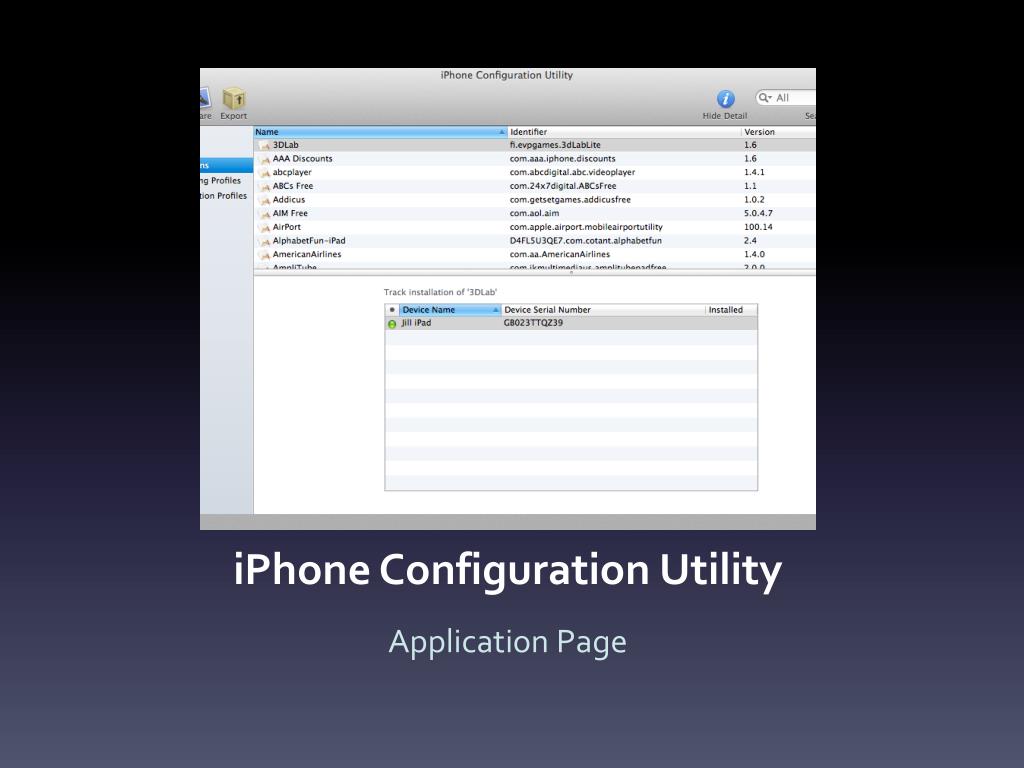
Task: Open the search magnifier dropdown
Action: coord(765,98)
